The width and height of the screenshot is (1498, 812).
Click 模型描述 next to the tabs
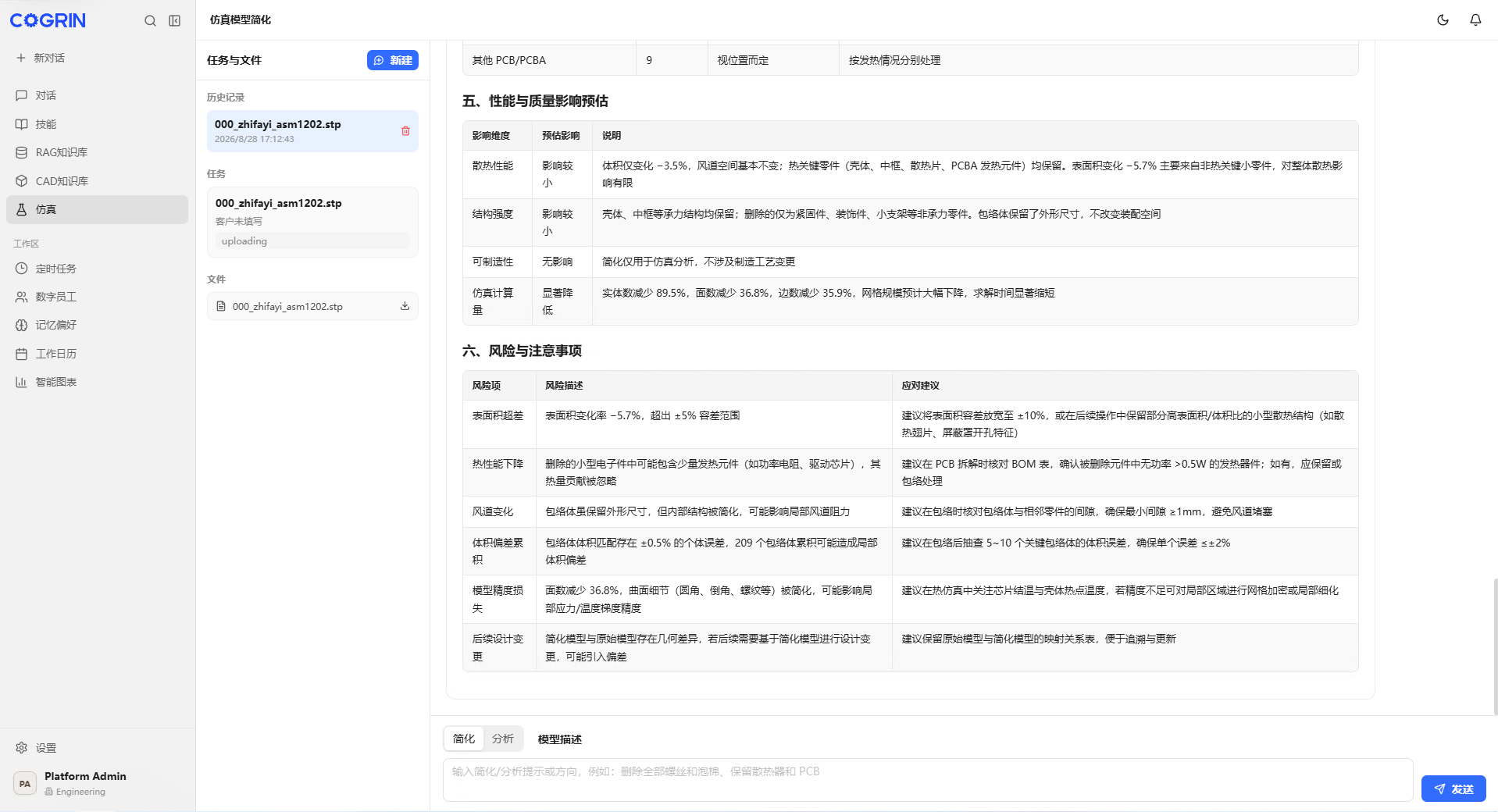pyautogui.click(x=560, y=739)
